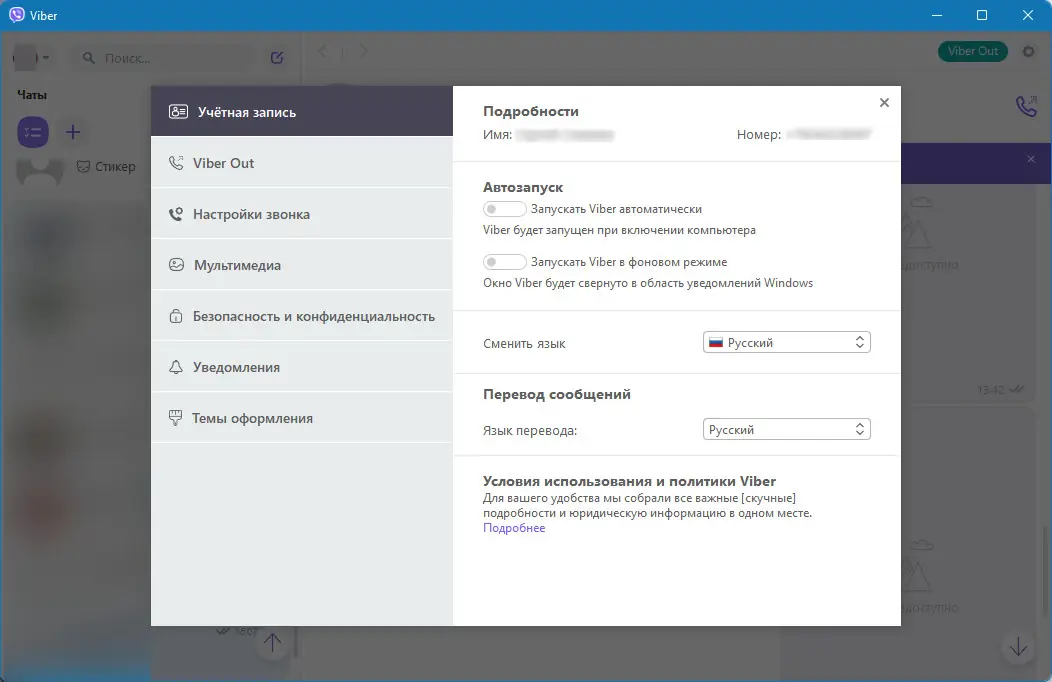Image resolution: width=1052 pixels, height=682 pixels.
Task: Click the gear settings icon in the main window
Action: point(1029,51)
